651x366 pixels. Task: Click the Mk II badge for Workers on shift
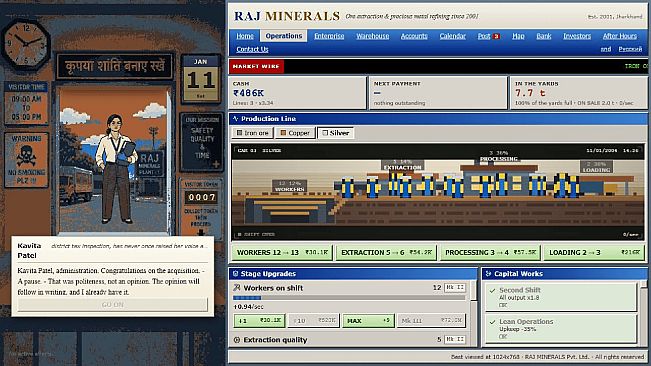click(455, 288)
